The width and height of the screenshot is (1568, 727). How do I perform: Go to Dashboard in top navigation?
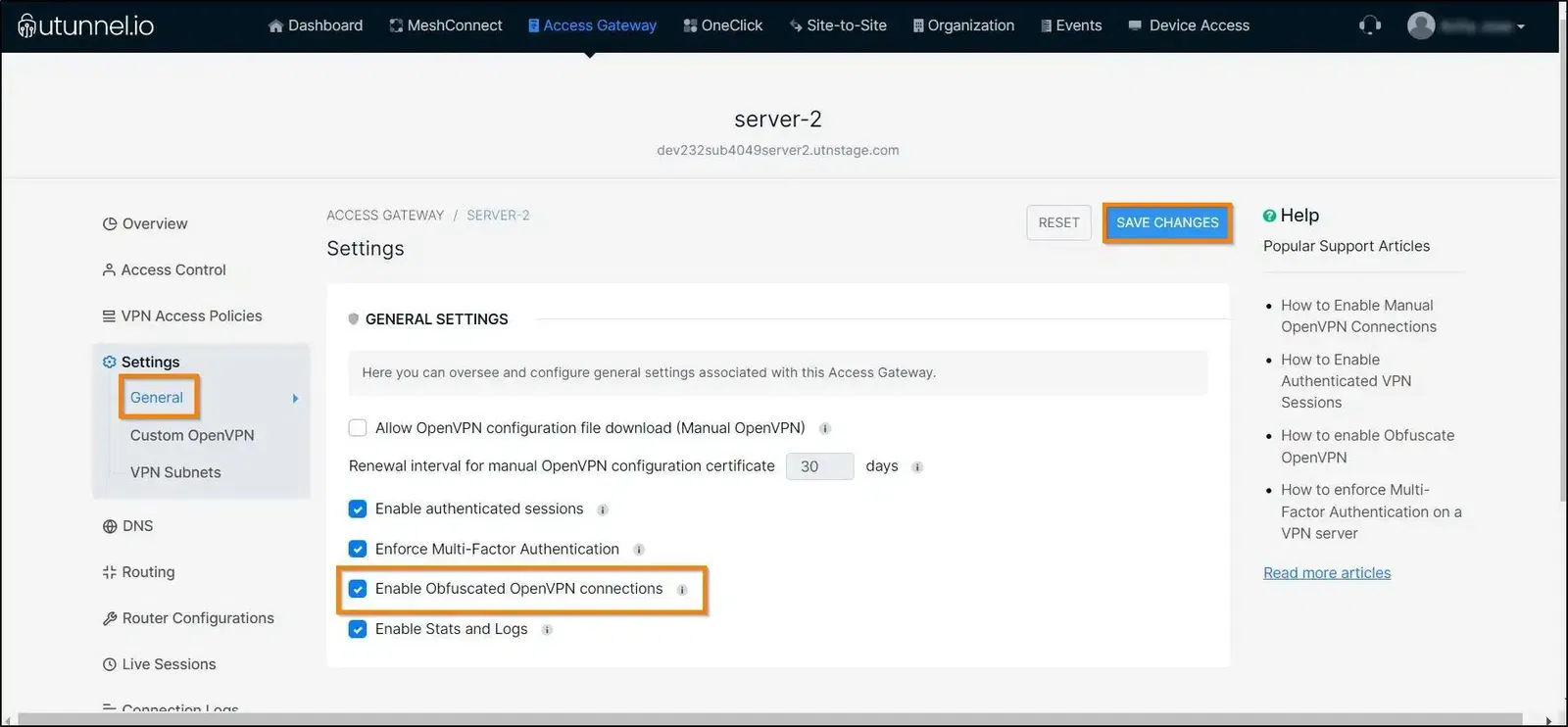(x=316, y=25)
